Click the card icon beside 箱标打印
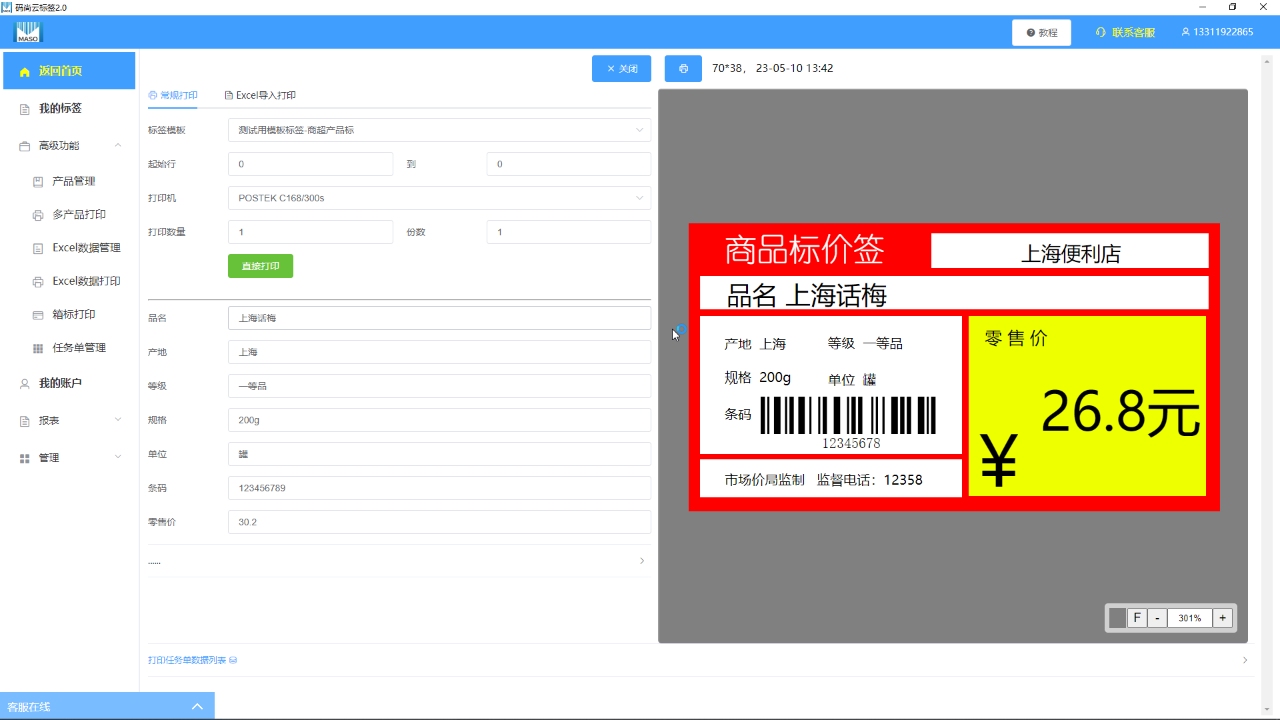The width and height of the screenshot is (1280, 720). [38, 315]
